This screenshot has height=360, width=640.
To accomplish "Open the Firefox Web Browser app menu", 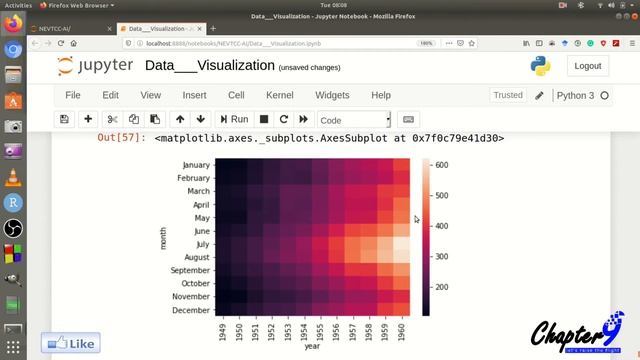I will (77, 5).
